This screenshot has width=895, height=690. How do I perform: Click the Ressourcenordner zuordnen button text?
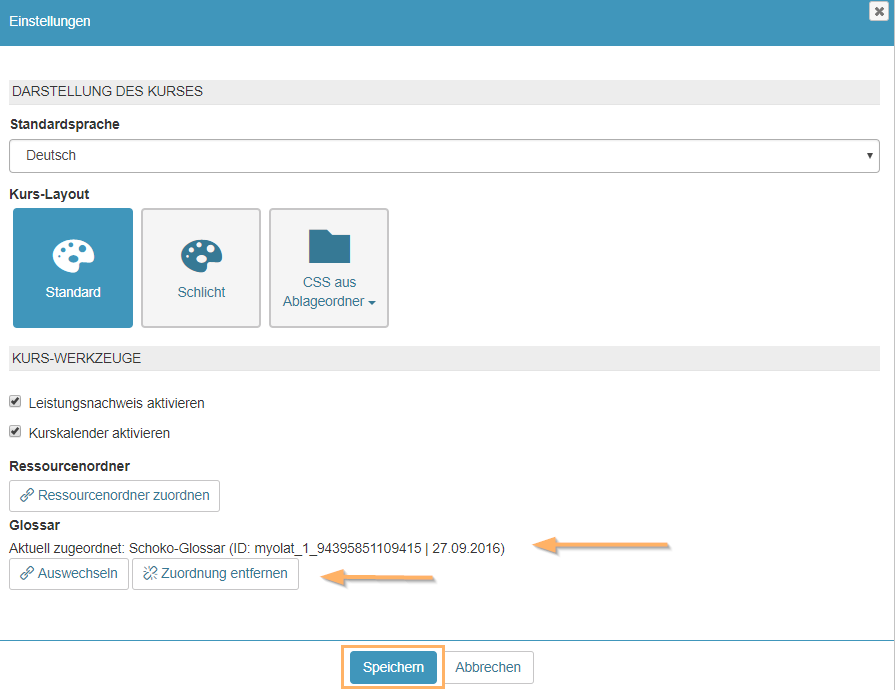click(124, 495)
